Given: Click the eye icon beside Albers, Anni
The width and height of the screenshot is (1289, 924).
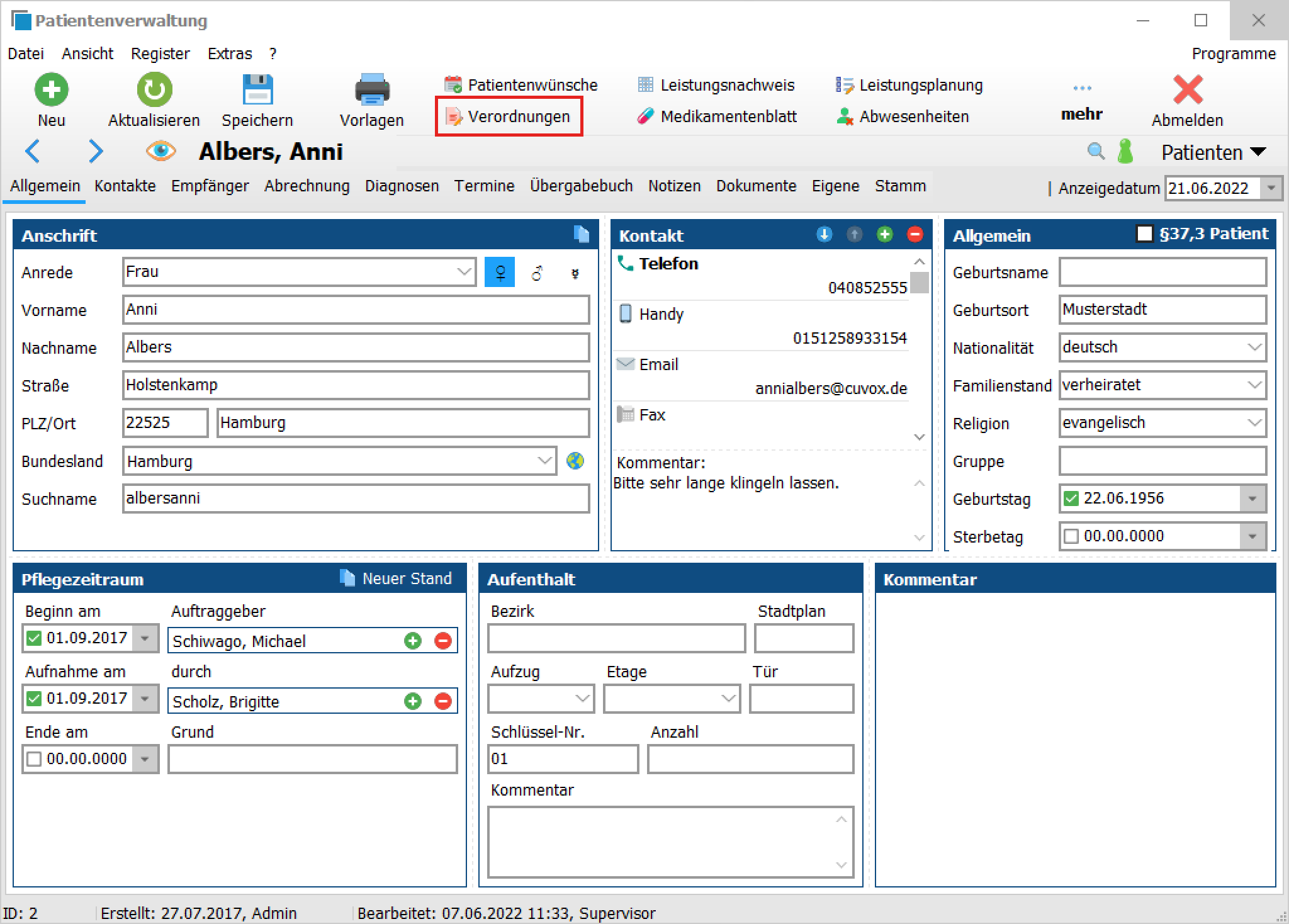Looking at the screenshot, I should pyautogui.click(x=160, y=151).
